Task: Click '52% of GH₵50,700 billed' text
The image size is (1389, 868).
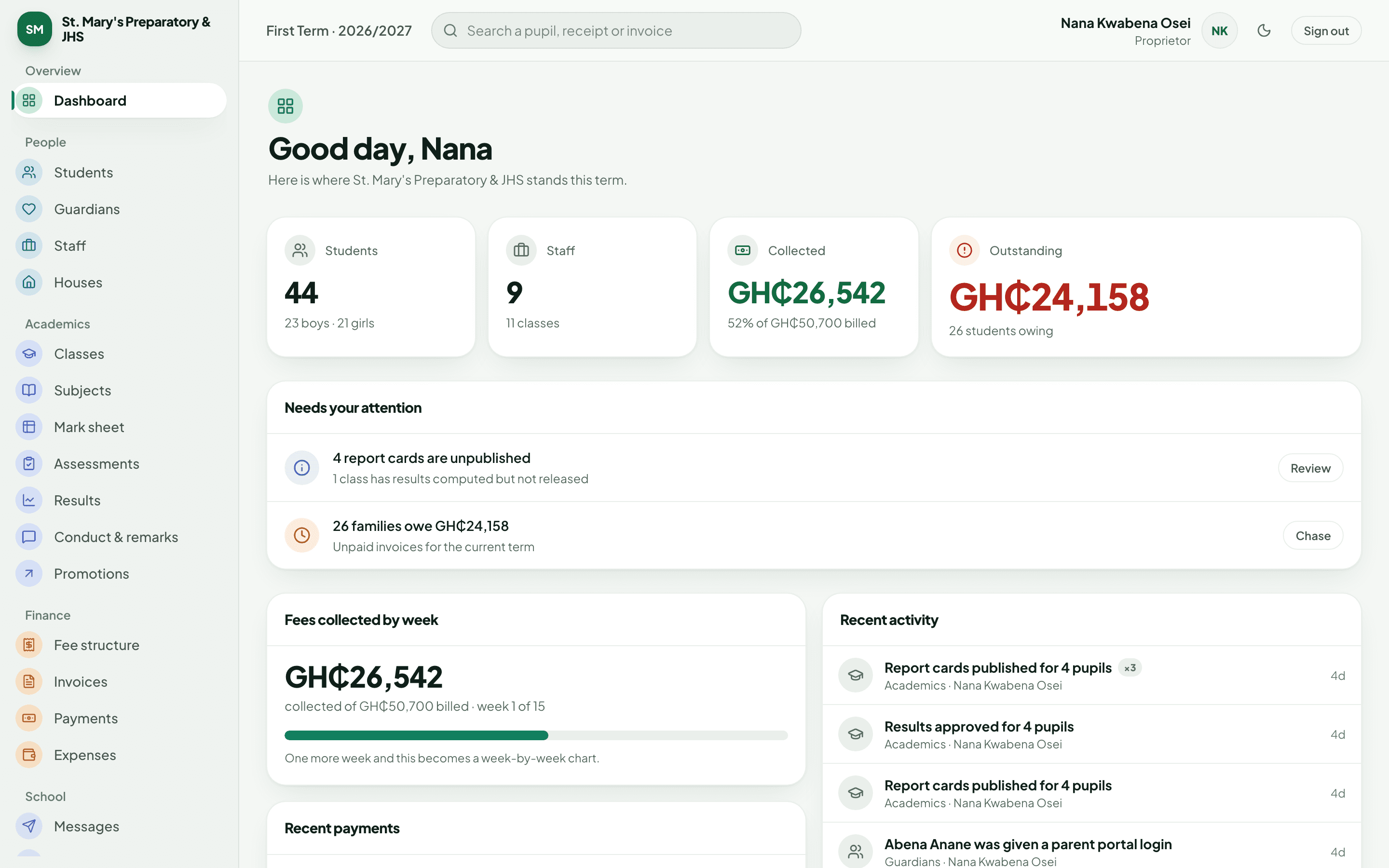Action: pos(801,323)
